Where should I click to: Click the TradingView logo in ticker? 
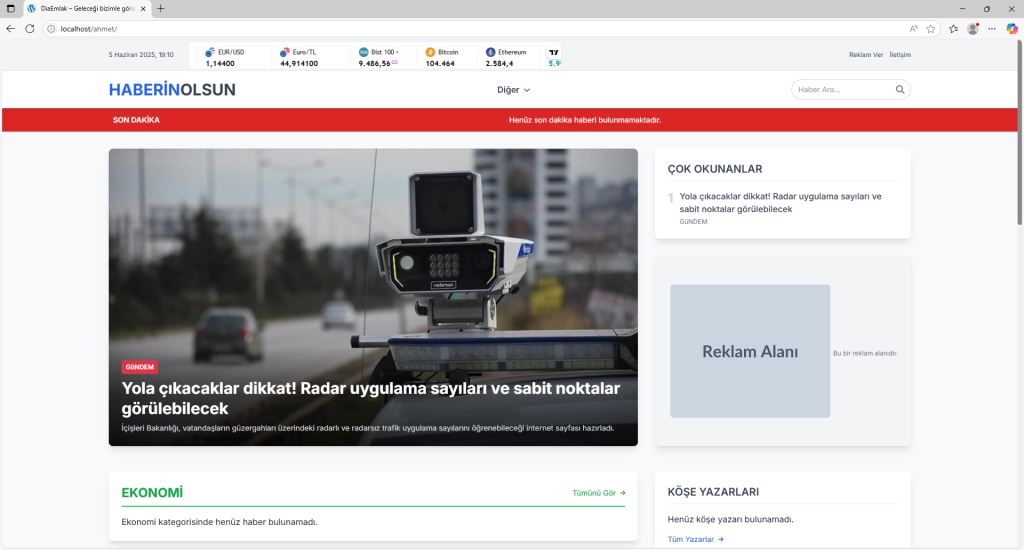pyautogui.click(x=554, y=52)
